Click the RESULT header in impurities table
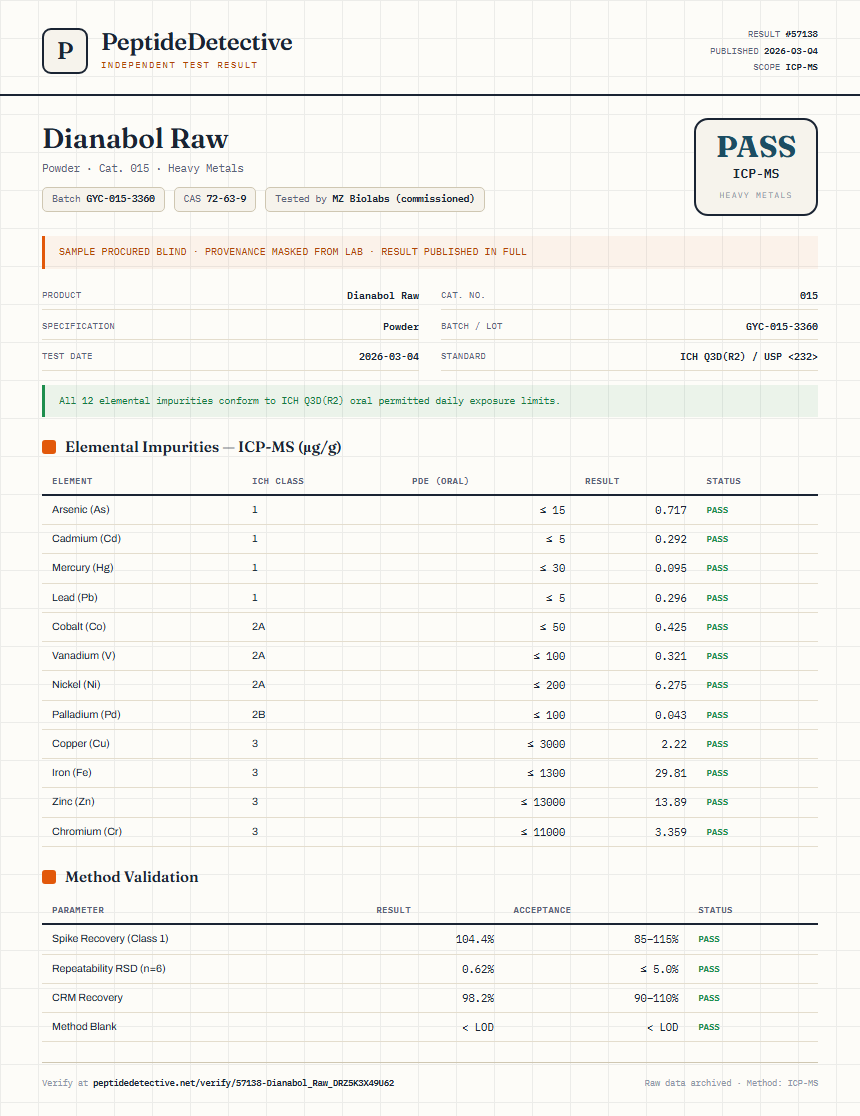This screenshot has height=1116, width=860. 602,481
